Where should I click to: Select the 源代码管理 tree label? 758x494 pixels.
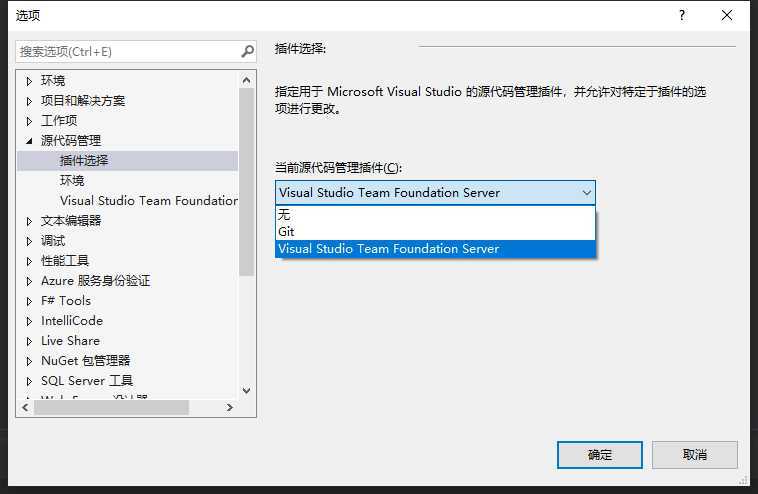point(71,141)
